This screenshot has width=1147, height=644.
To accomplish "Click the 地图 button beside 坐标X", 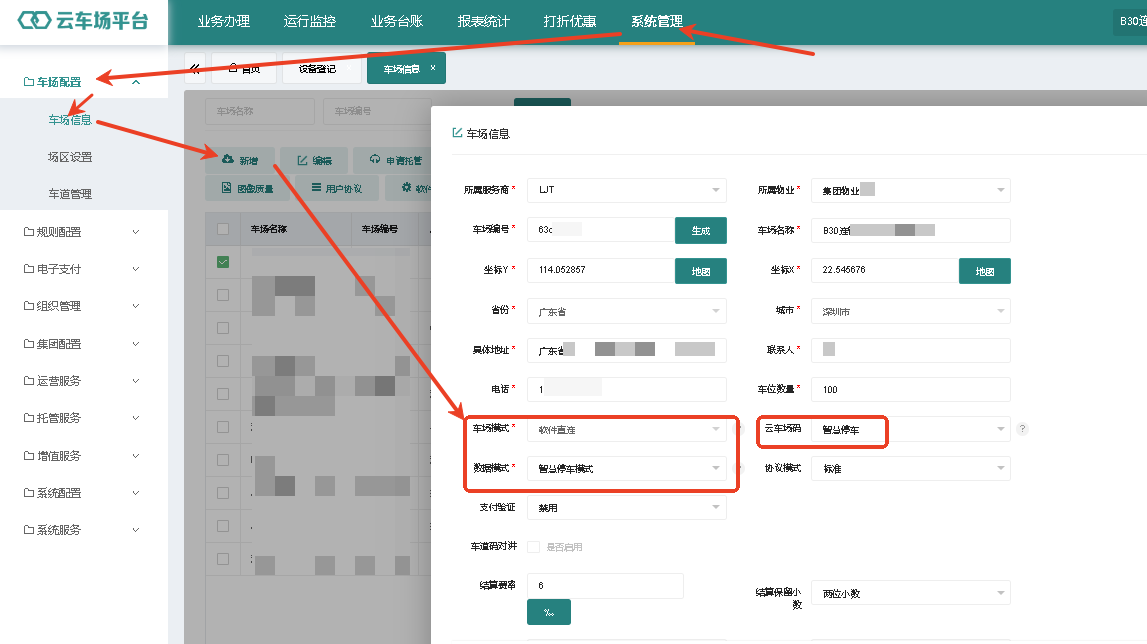I will (x=985, y=271).
